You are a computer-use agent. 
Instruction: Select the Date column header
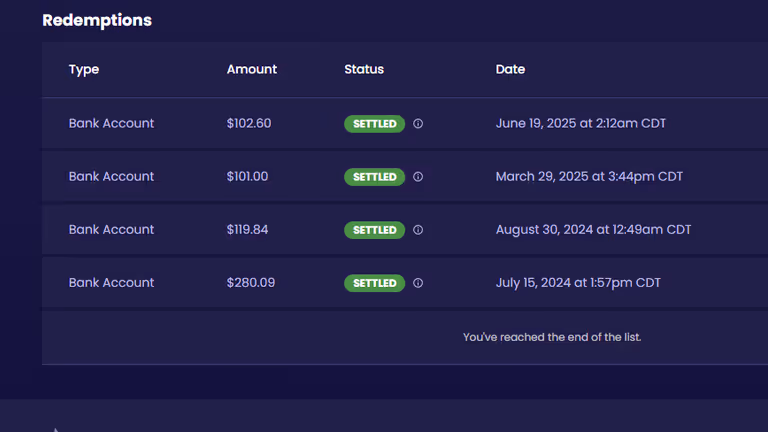click(510, 69)
